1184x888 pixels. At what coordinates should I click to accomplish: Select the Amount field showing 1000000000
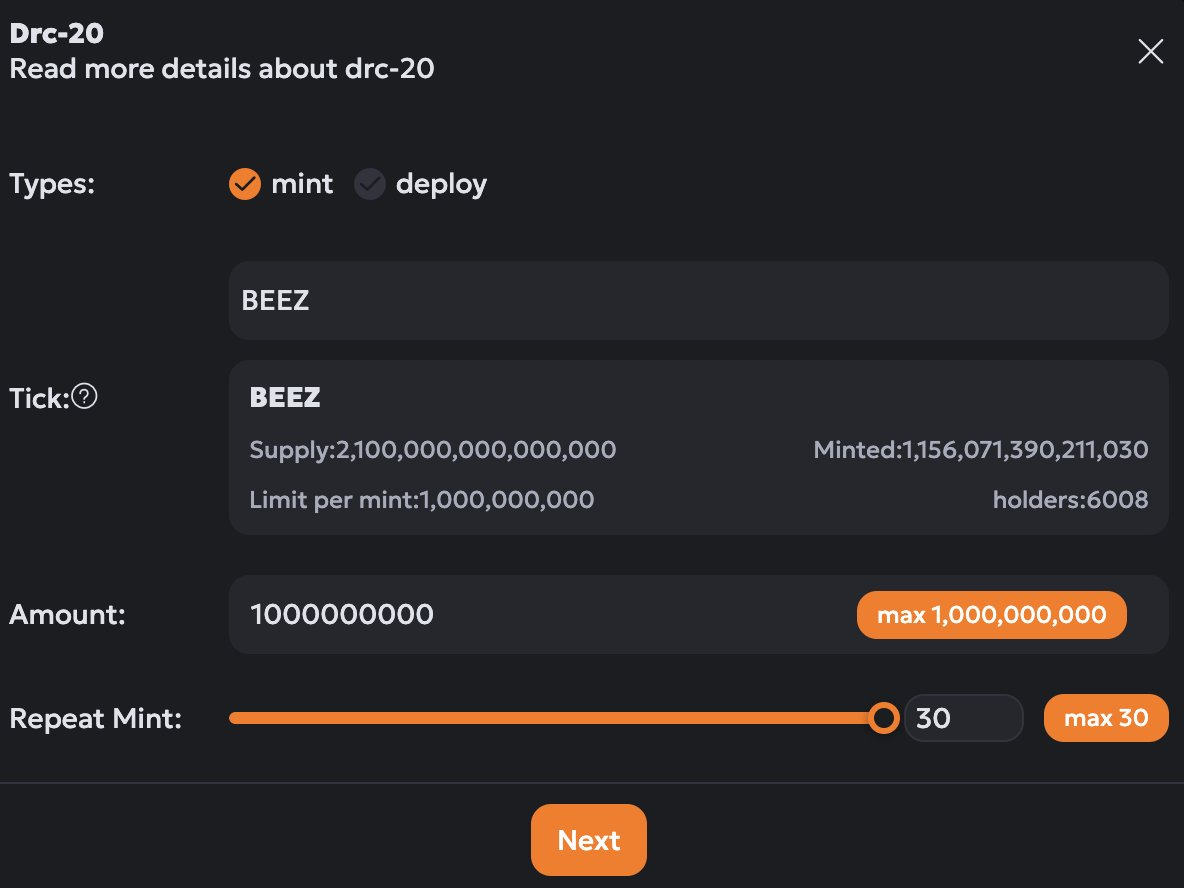(x=500, y=614)
